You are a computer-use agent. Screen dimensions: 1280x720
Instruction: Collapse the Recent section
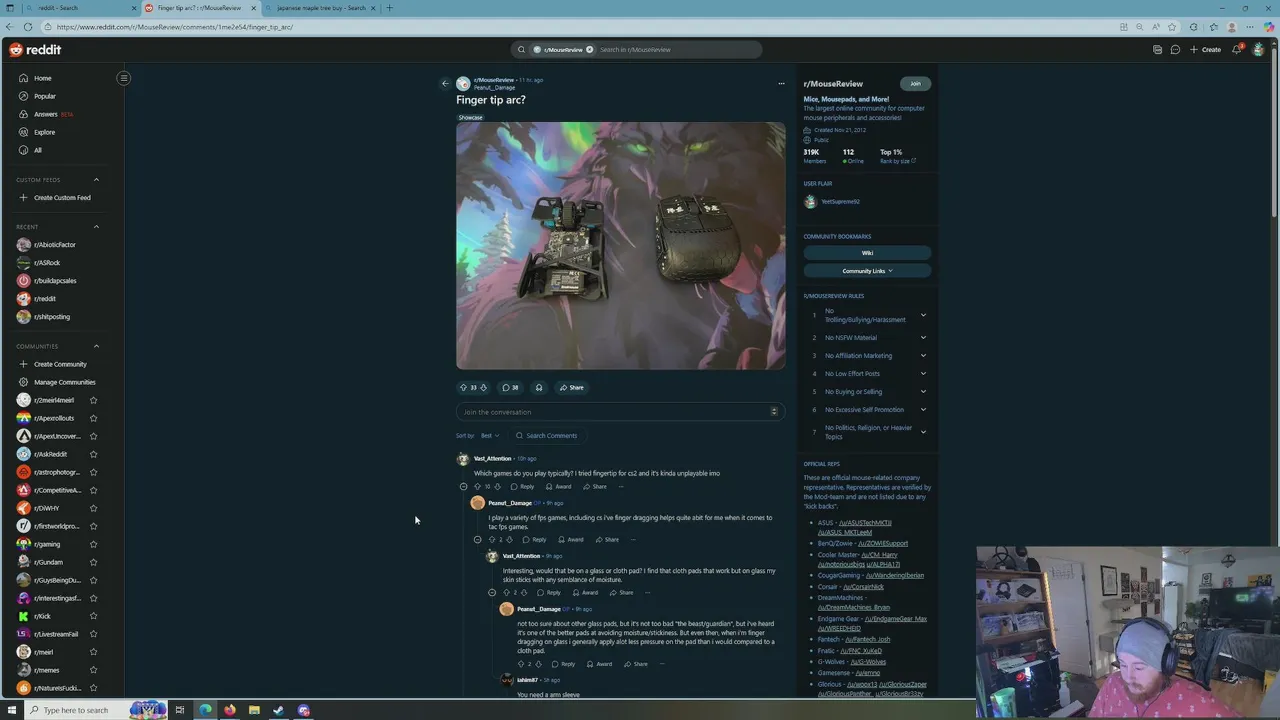[96, 227]
